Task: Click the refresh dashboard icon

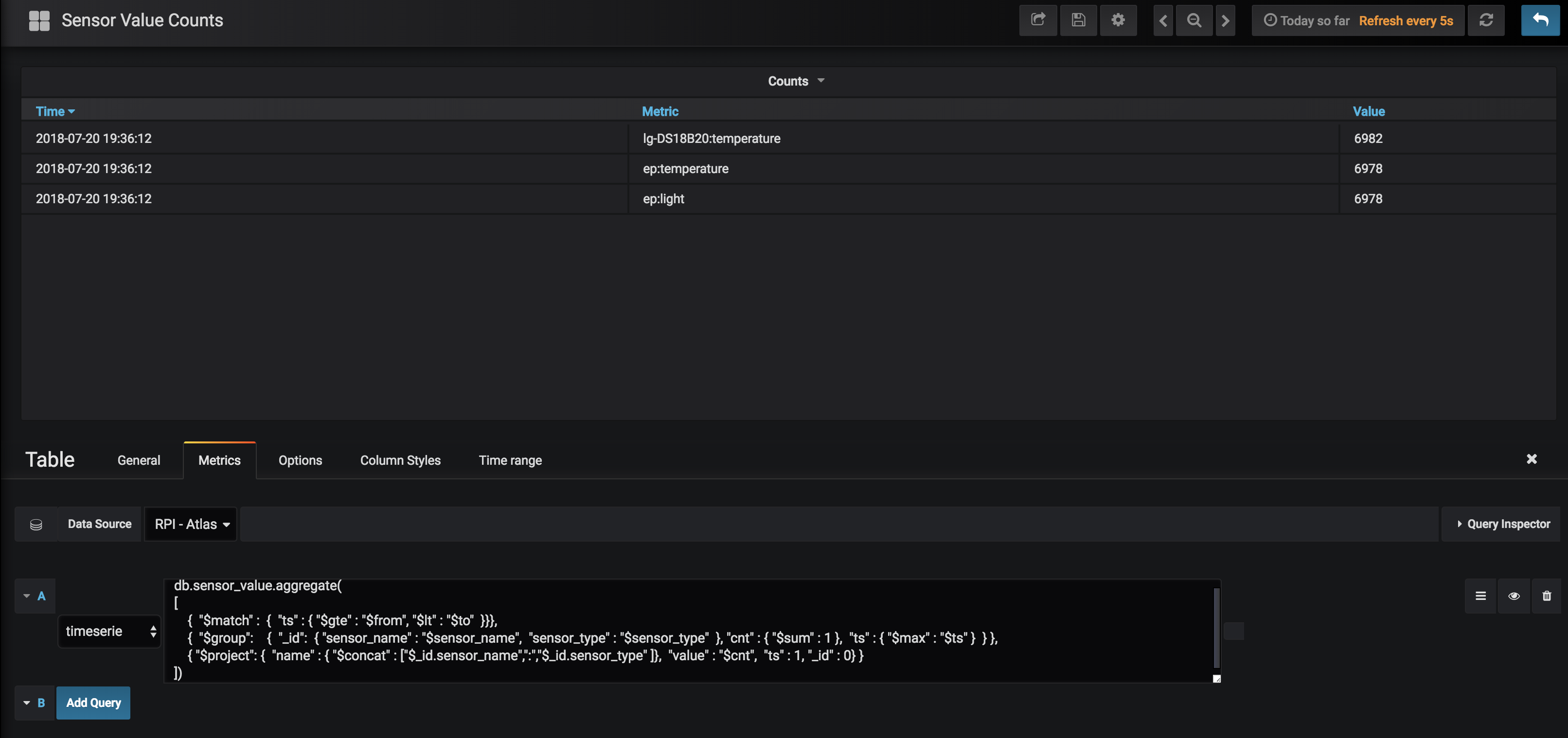Action: pos(1486,20)
